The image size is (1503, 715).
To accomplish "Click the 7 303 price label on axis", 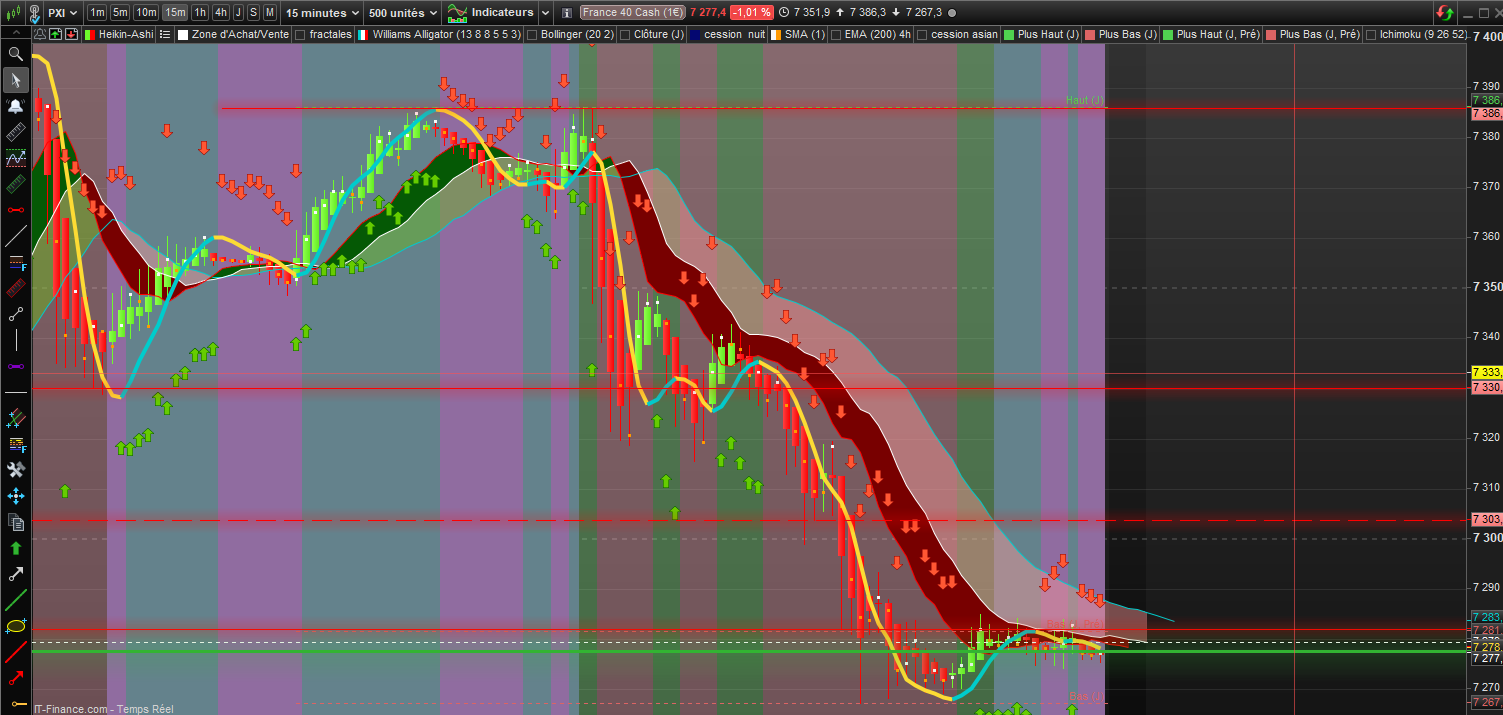I will click(x=1486, y=519).
